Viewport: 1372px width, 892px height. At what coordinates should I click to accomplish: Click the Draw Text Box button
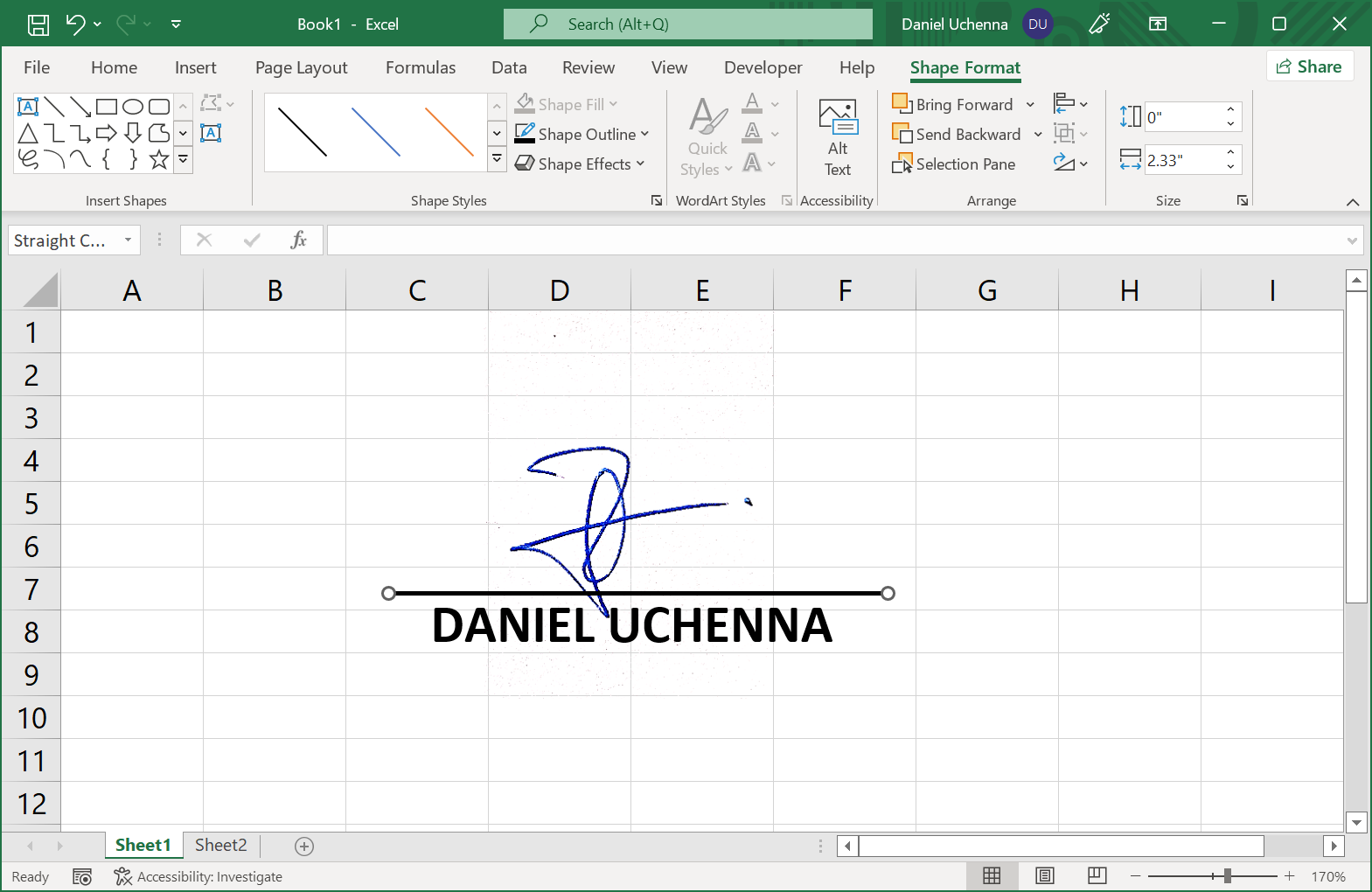(211, 133)
